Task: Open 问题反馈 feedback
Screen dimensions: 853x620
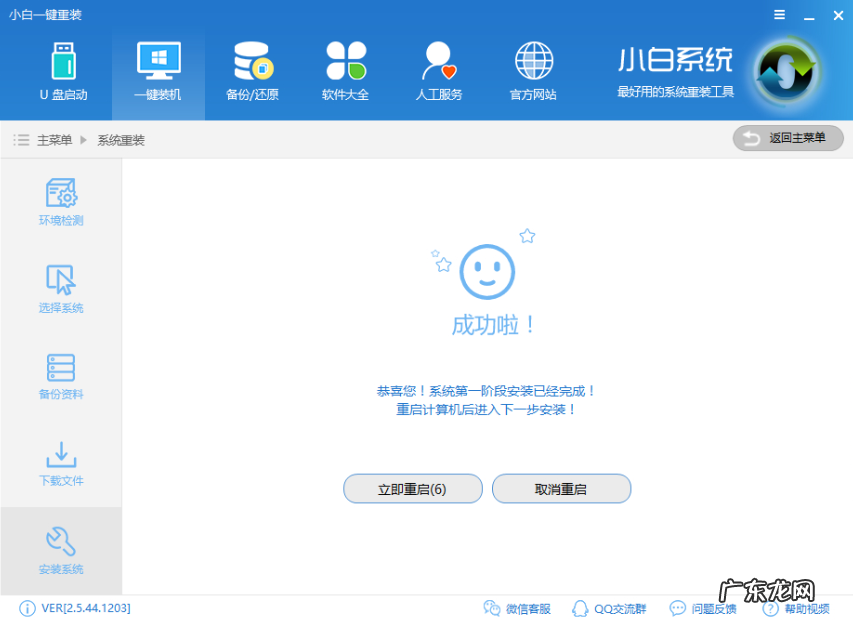Action: coord(703,608)
